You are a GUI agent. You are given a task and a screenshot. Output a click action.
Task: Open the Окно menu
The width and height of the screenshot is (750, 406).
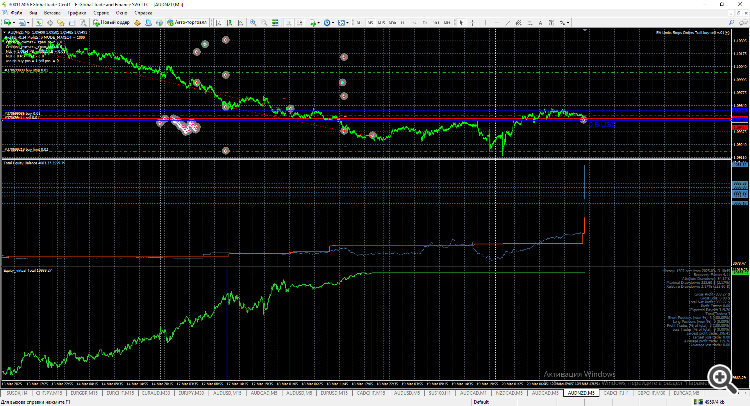pyautogui.click(x=121, y=13)
